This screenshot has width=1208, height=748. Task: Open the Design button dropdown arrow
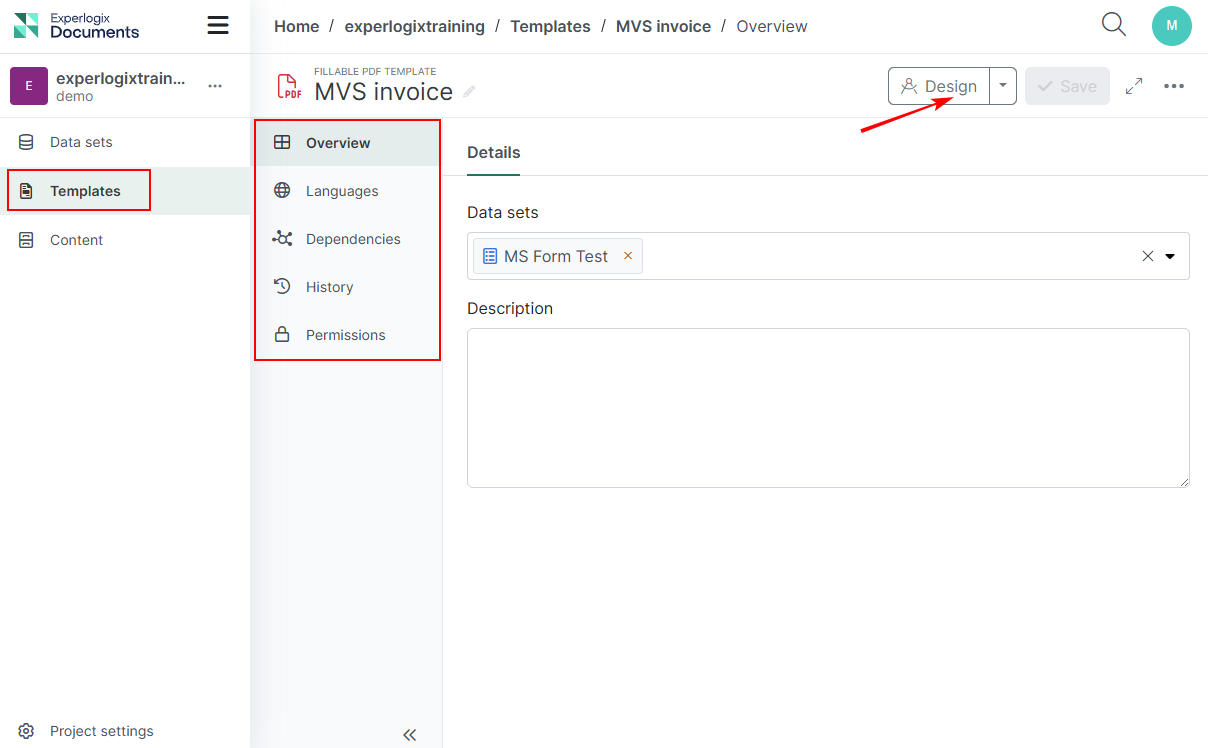pyautogui.click(x=1003, y=86)
